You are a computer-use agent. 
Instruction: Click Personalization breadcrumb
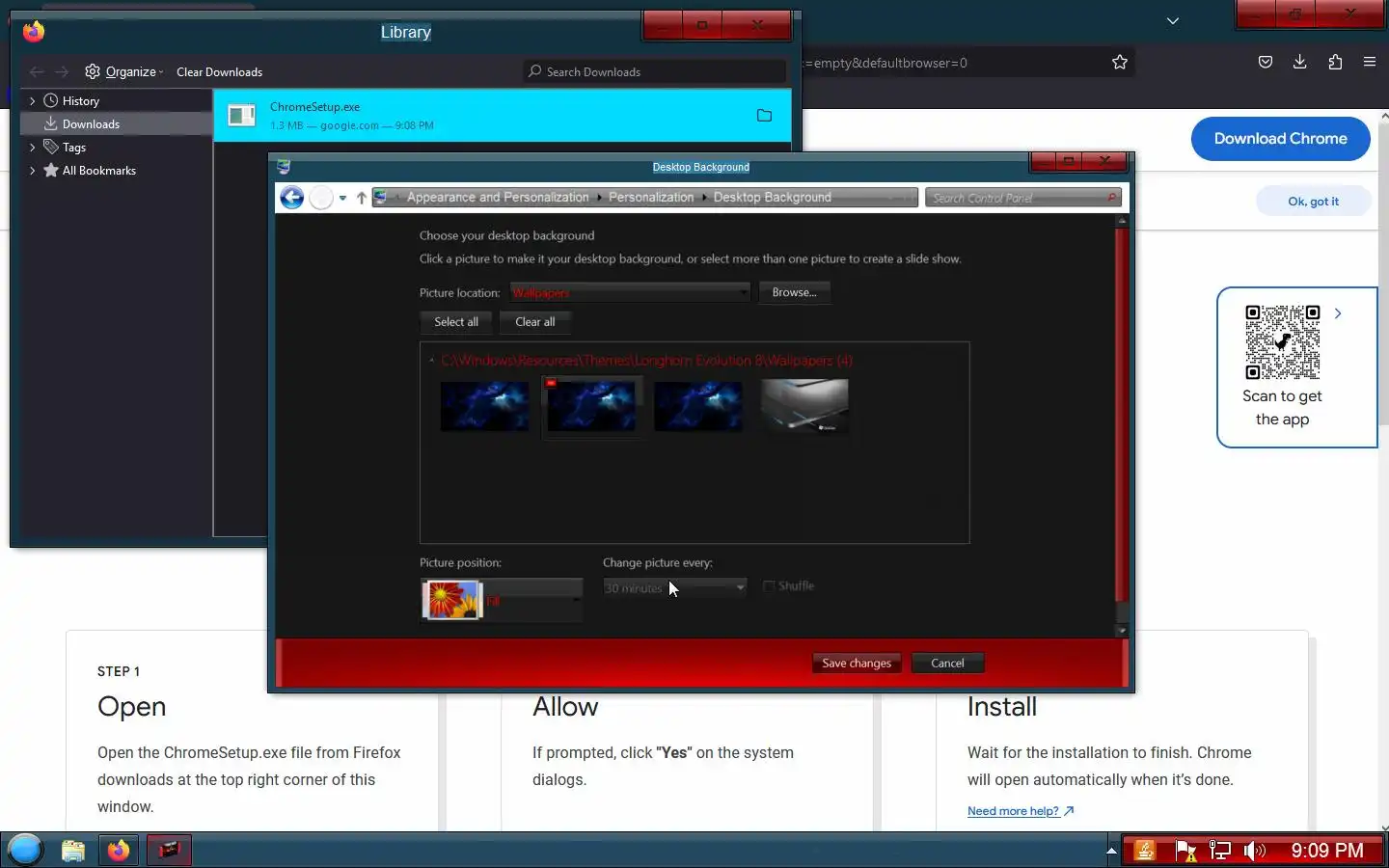click(651, 197)
